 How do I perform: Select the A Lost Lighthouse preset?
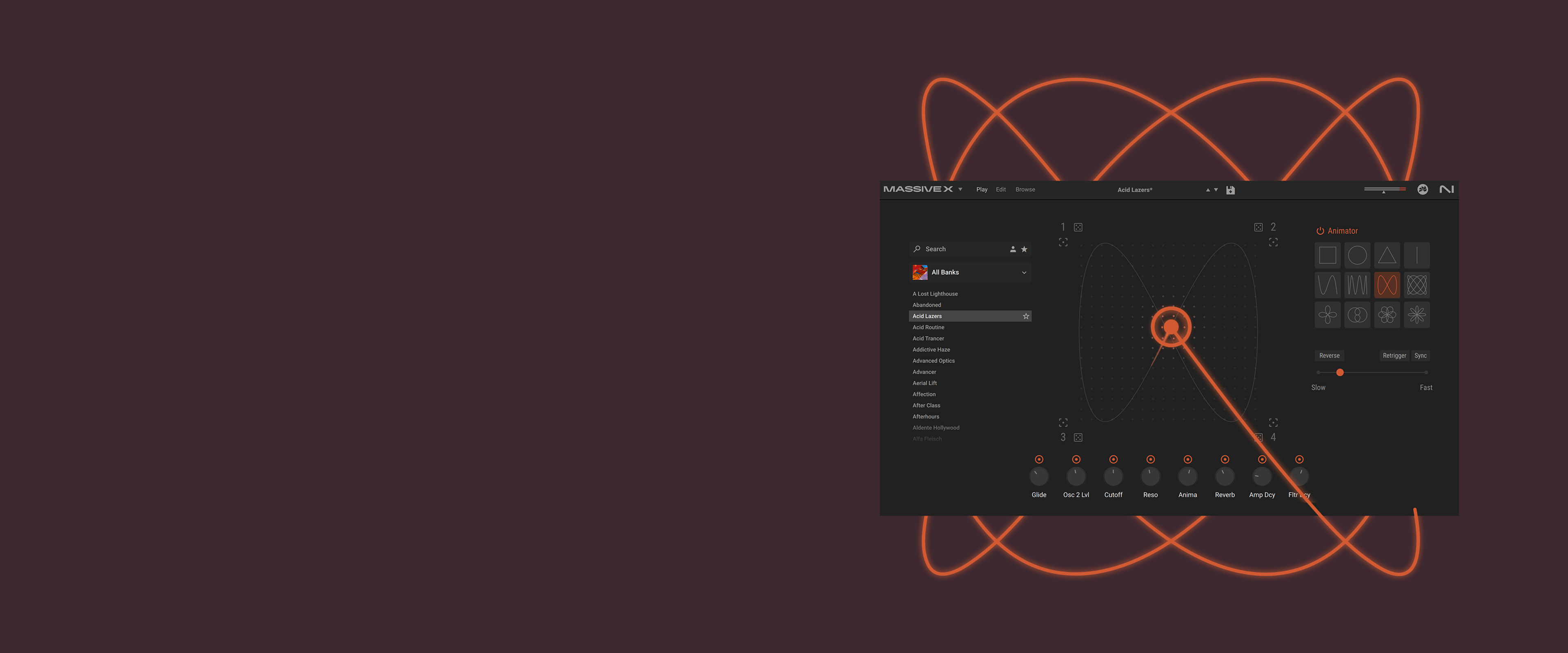(x=935, y=294)
